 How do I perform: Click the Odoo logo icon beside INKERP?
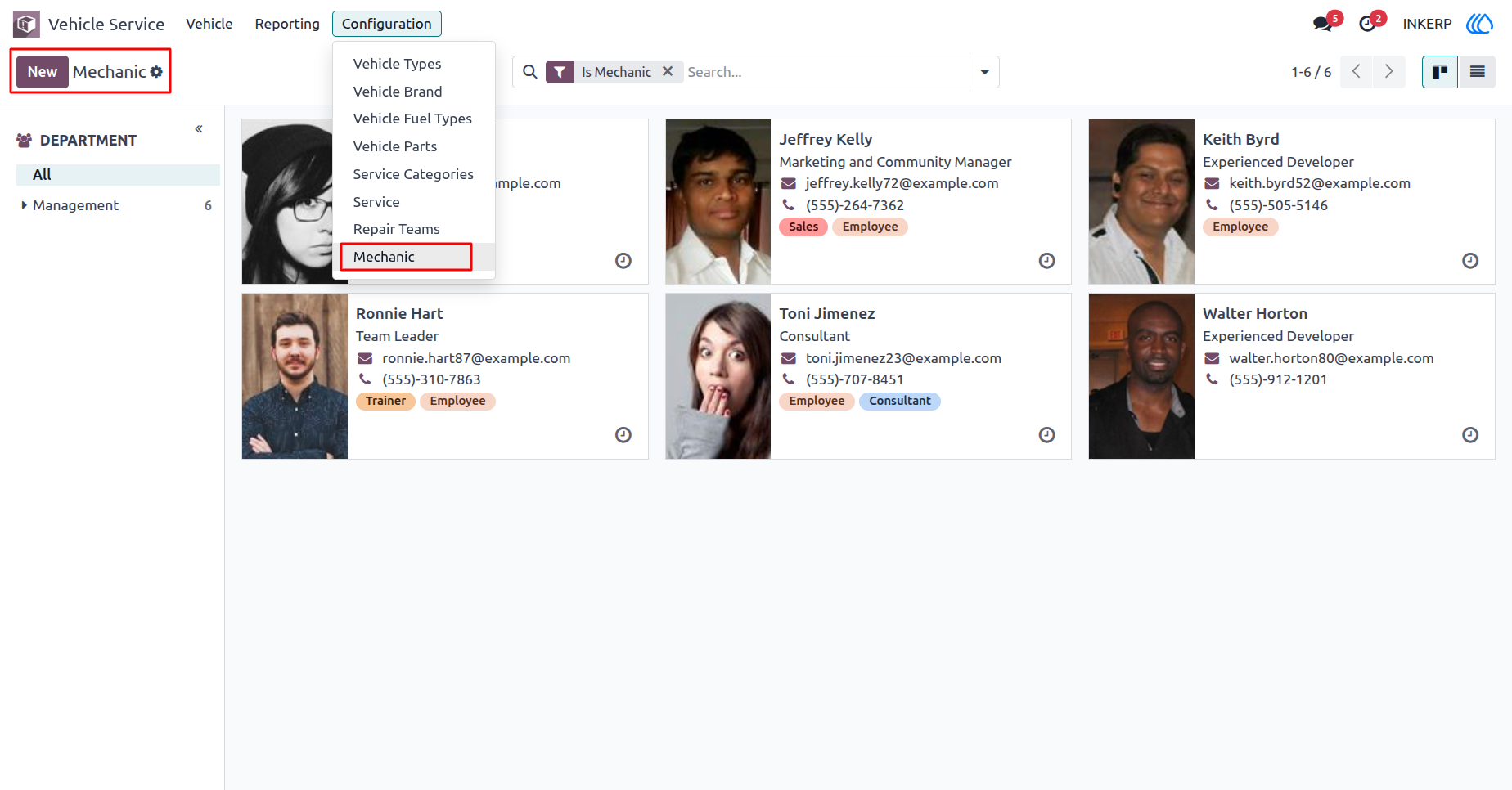coord(1479,24)
